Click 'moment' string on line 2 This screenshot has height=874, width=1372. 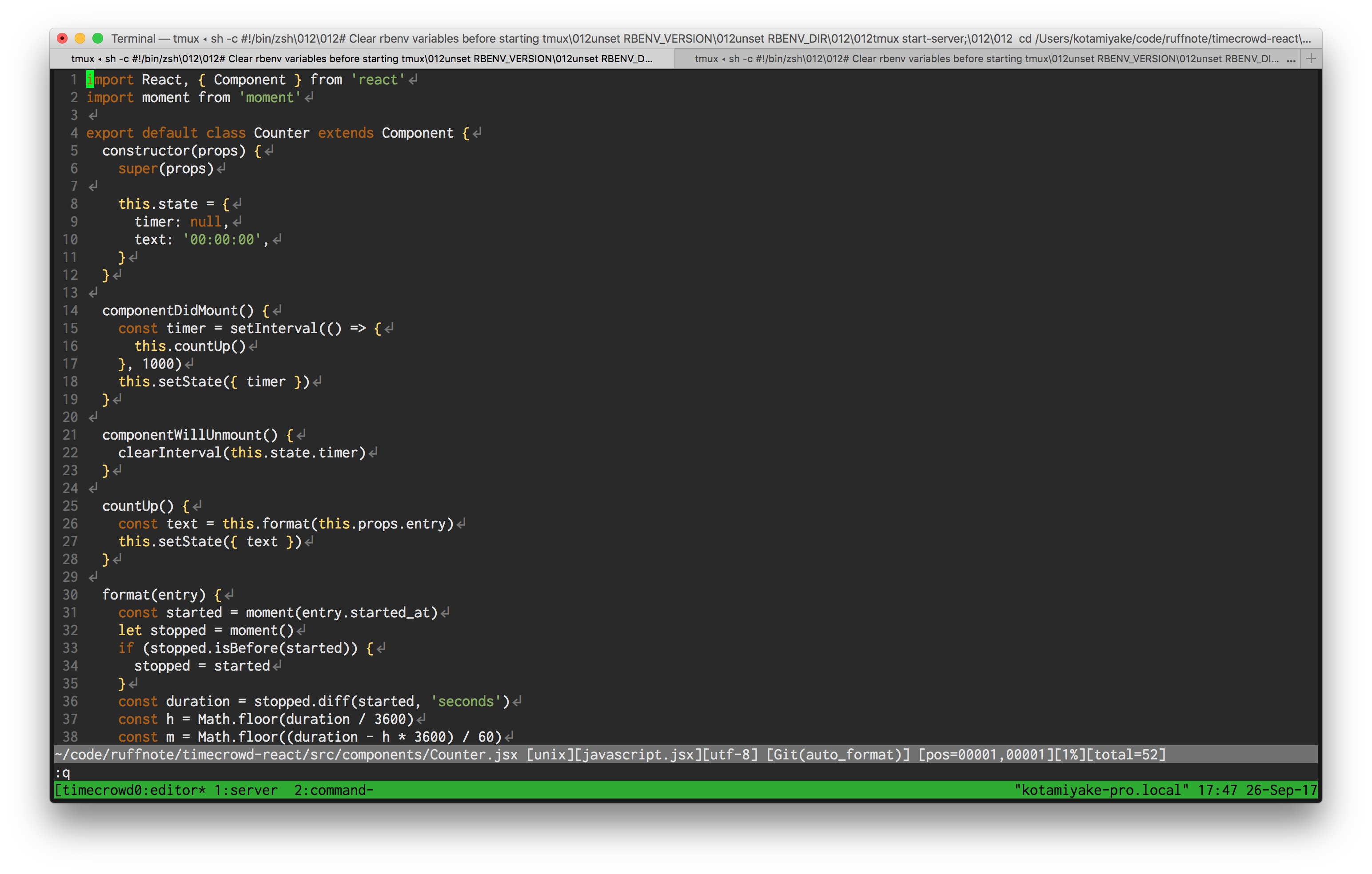270,97
